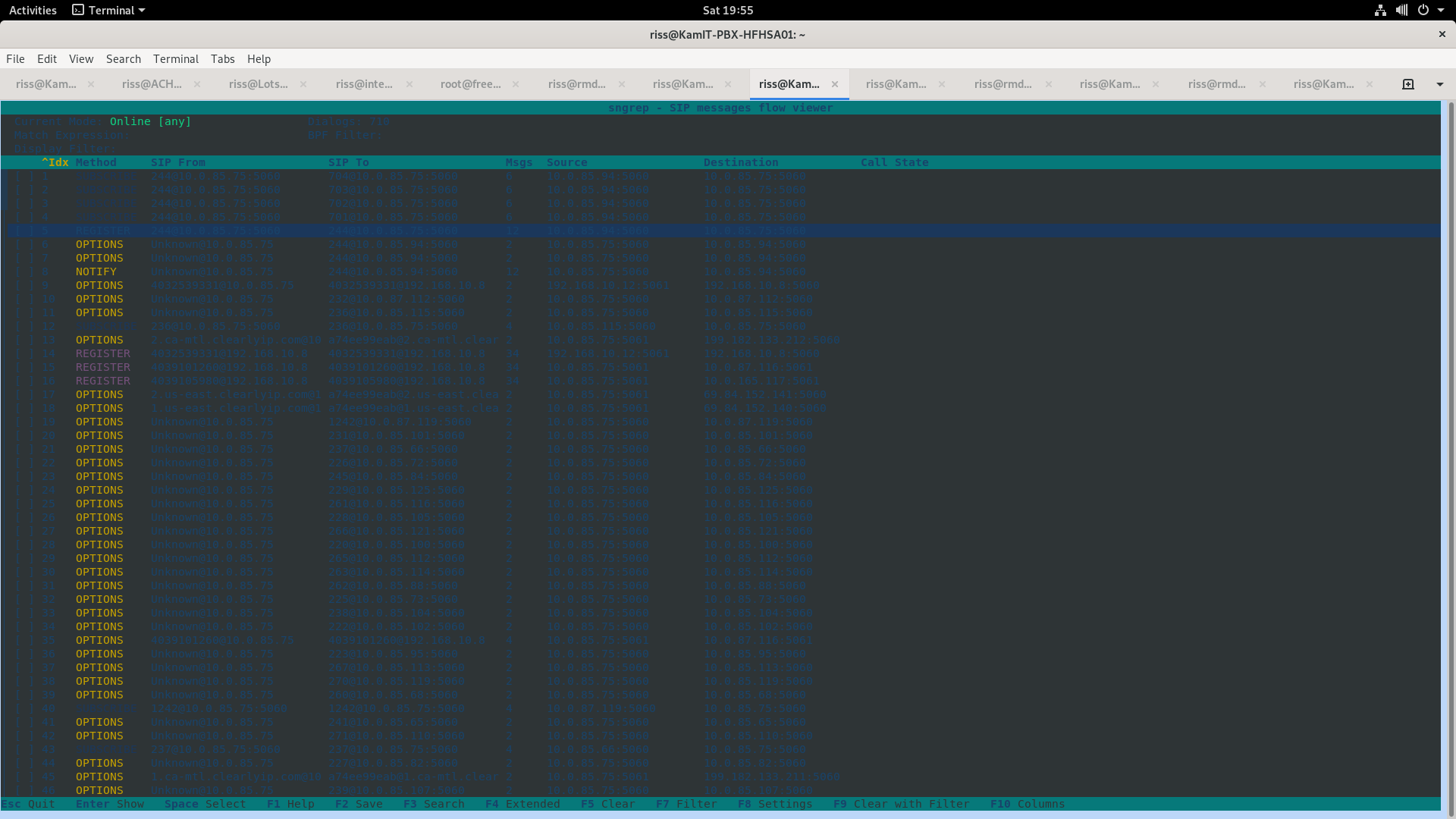Image resolution: width=1456 pixels, height=819 pixels.
Task: Click the clock showing Sat 19:55
Action: point(727,10)
